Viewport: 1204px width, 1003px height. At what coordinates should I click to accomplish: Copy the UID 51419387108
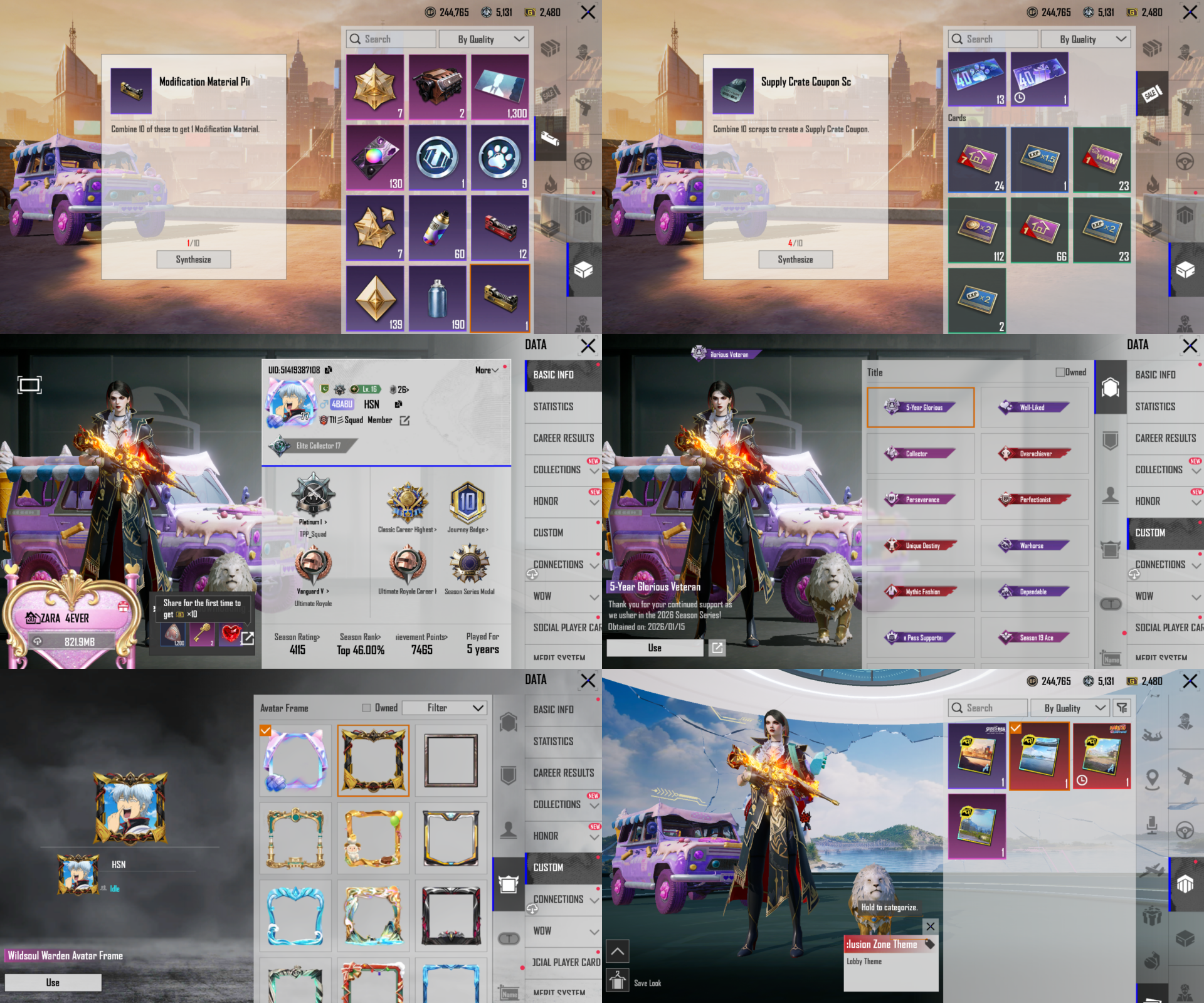coord(328,370)
